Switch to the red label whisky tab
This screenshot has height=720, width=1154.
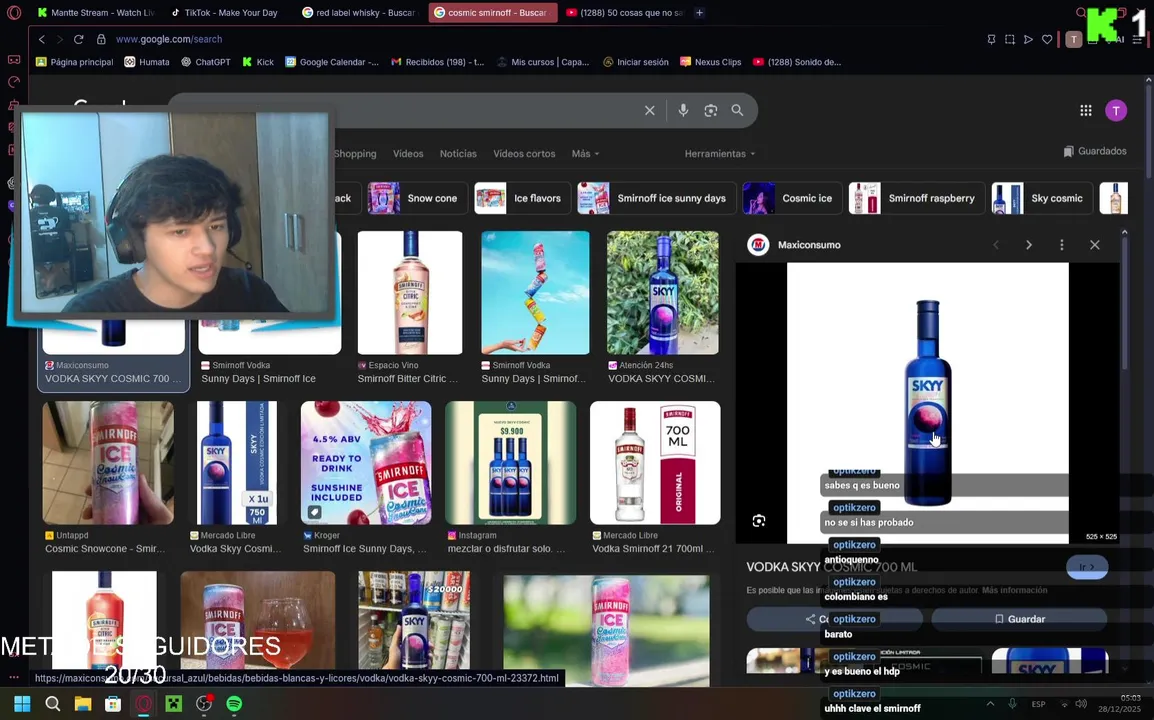coord(359,13)
